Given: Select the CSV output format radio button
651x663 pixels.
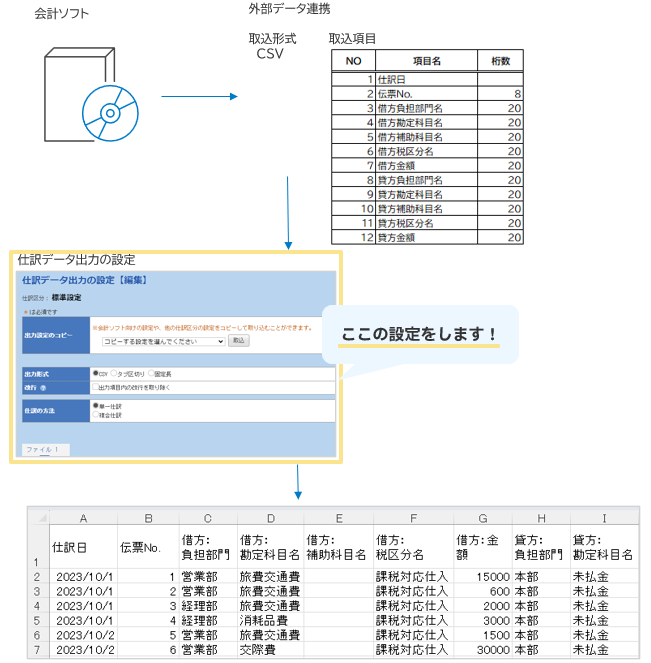Looking at the screenshot, I should pyautogui.click(x=95, y=373).
